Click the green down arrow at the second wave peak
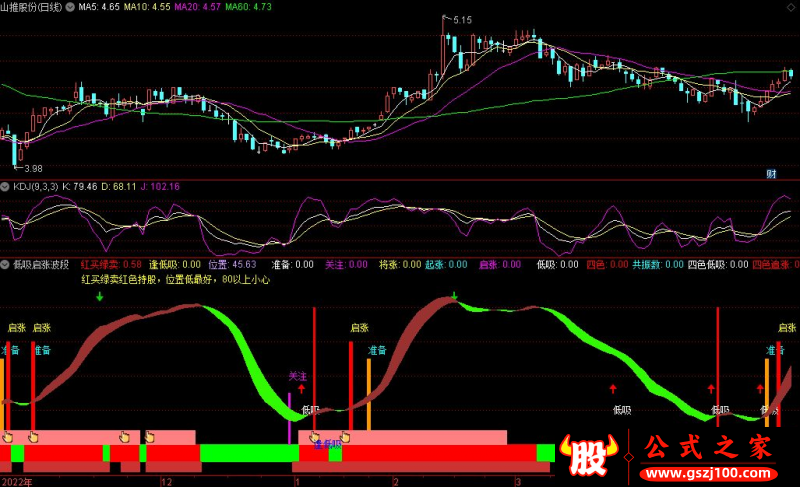This screenshot has height=487, width=800. 454,295
